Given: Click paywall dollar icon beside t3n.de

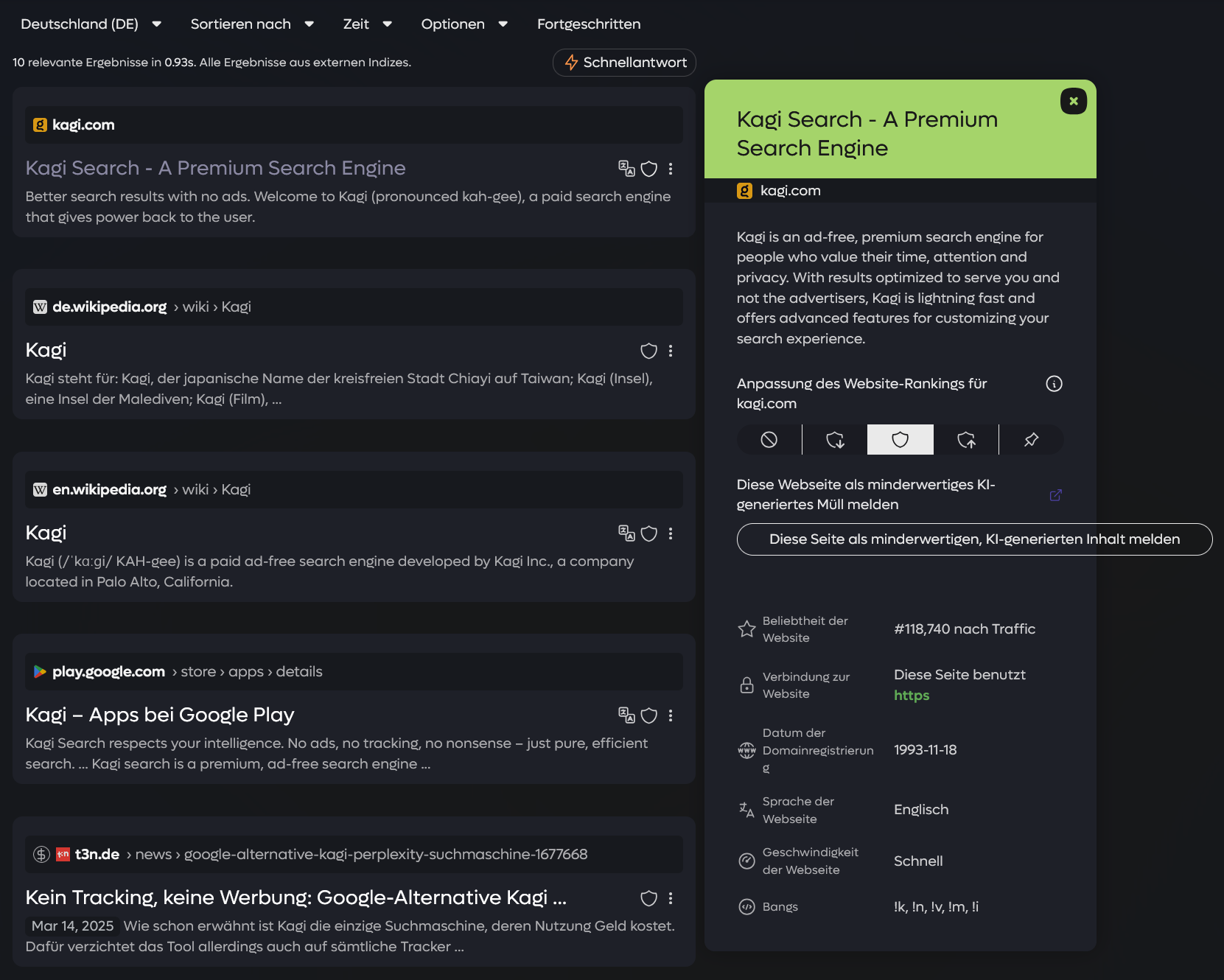Looking at the screenshot, I should pos(41,854).
